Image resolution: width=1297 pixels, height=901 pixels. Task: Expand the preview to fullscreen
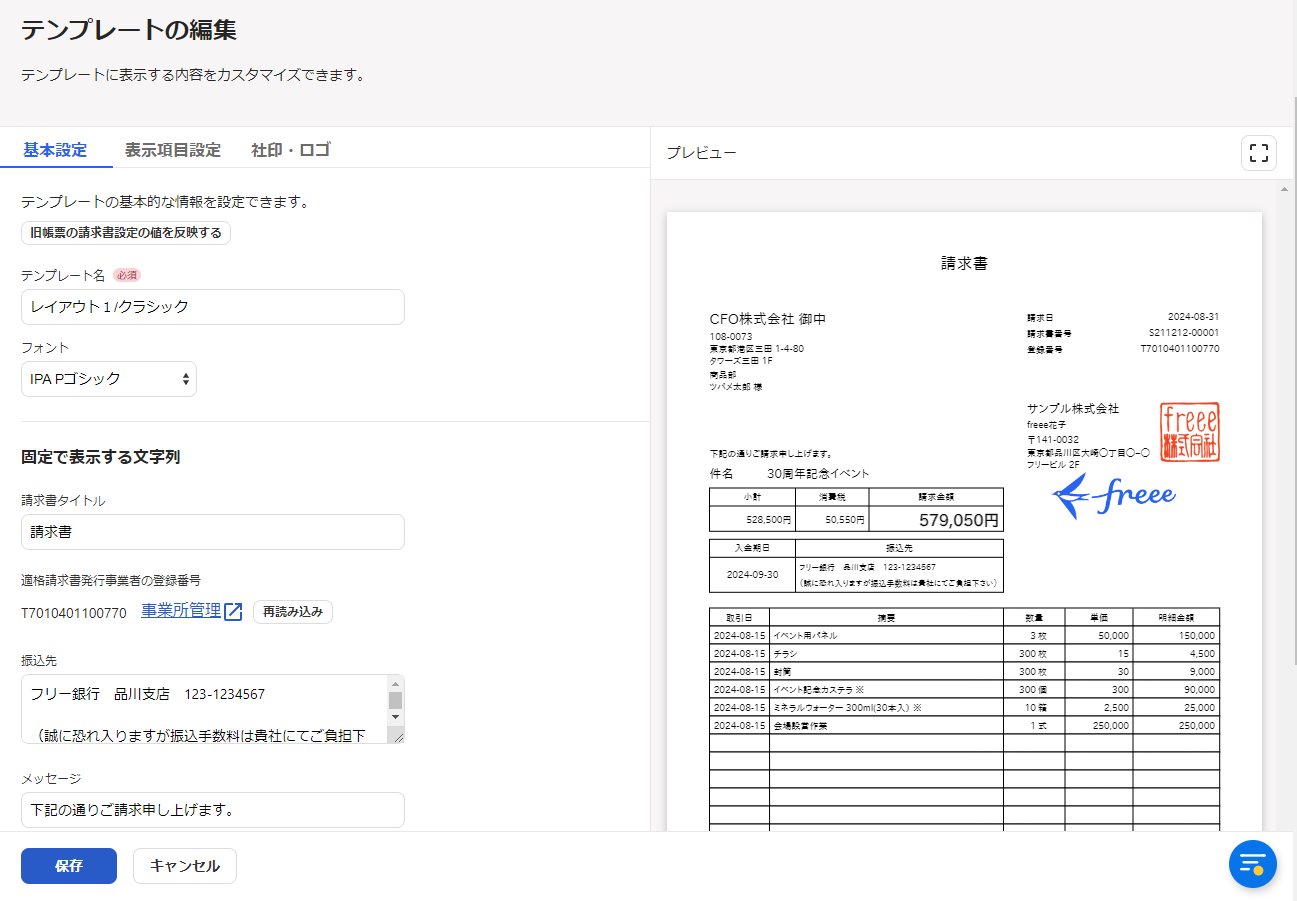point(1259,153)
